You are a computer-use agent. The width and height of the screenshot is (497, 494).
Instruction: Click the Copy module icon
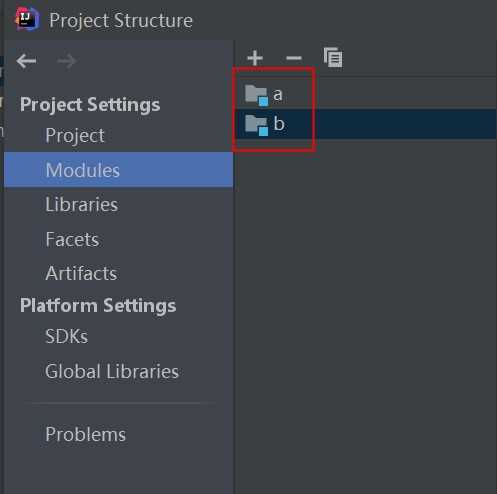333,57
